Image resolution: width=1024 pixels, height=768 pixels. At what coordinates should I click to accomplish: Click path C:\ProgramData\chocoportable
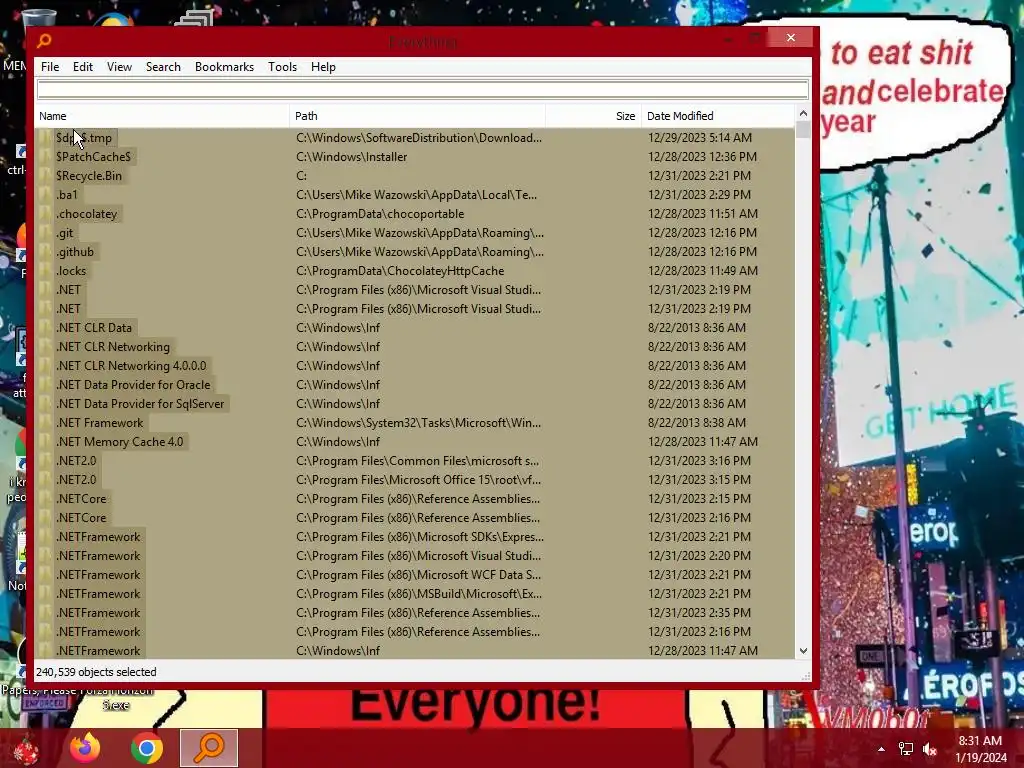(380, 214)
